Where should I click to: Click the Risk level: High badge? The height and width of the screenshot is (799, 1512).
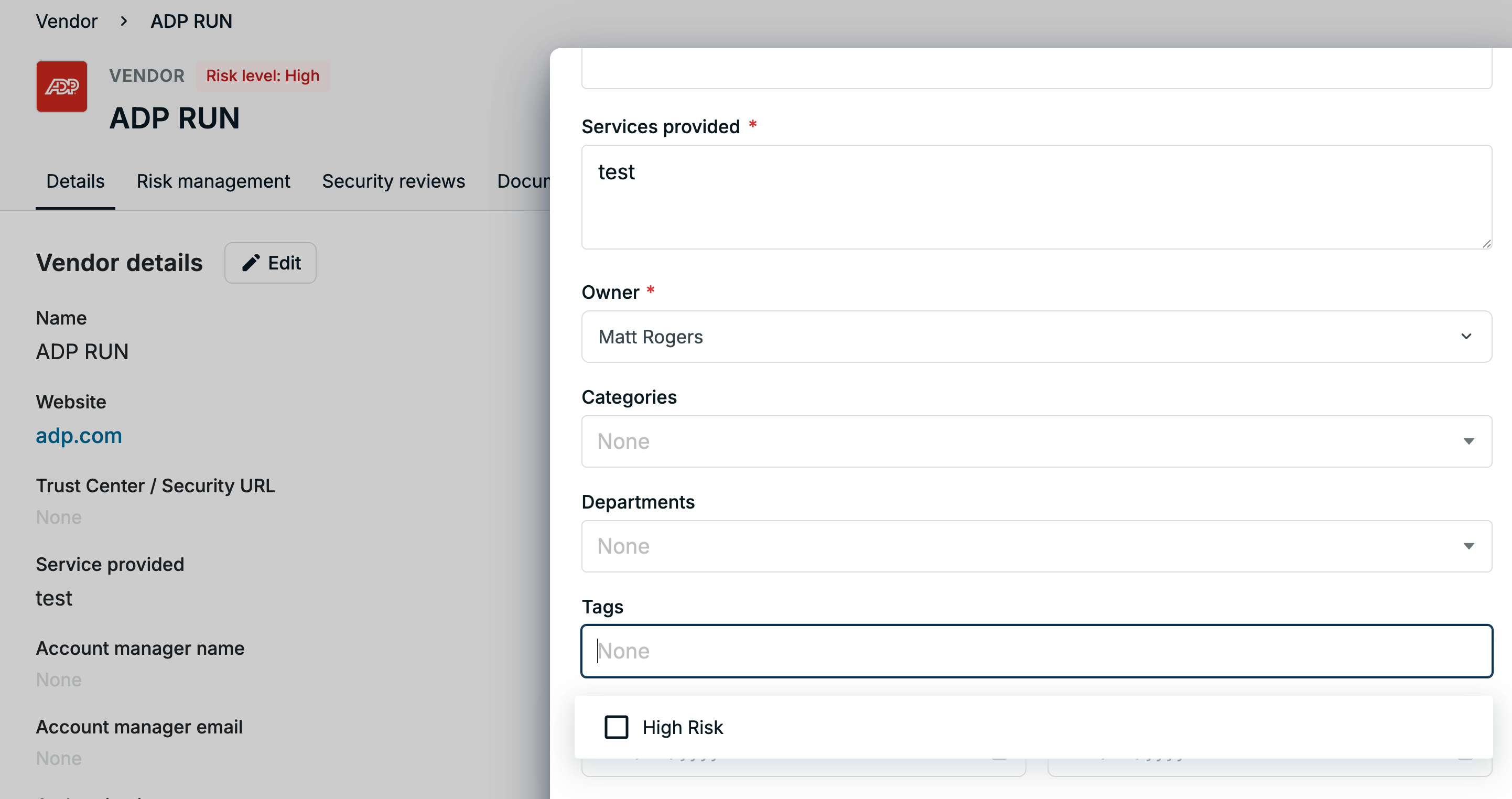262,75
